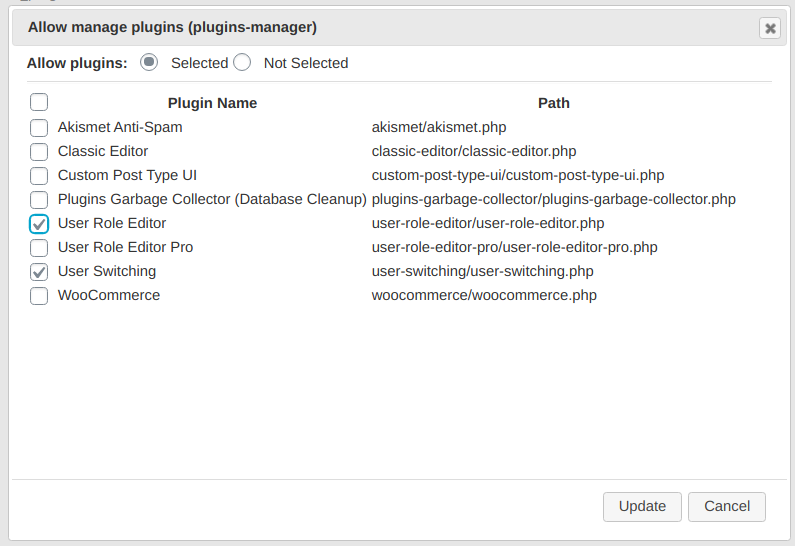795x546 pixels.
Task: Uncheck the User Role Editor checkbox
Action: point(39,224)
